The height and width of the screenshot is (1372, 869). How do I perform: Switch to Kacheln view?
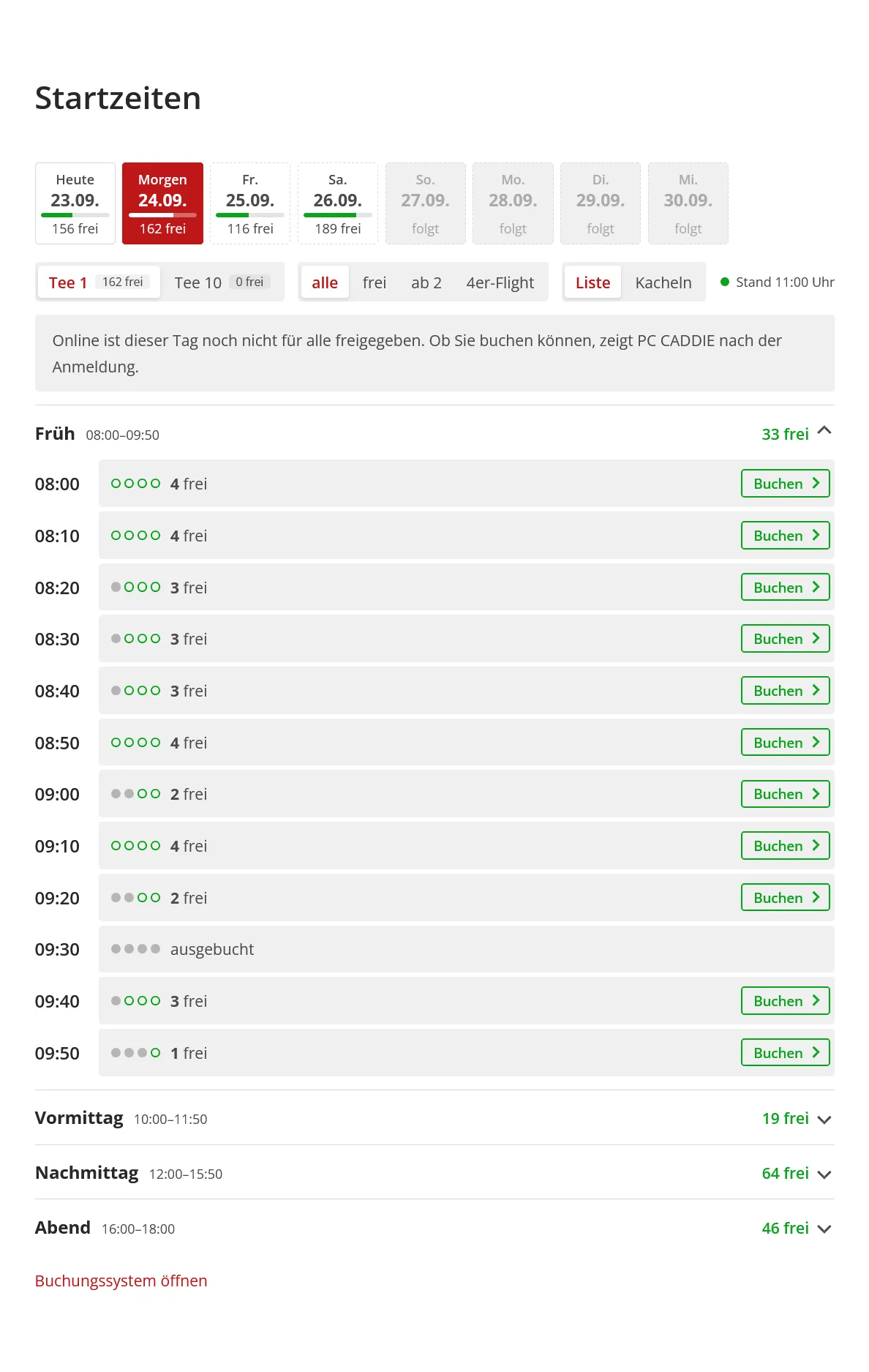663,282
